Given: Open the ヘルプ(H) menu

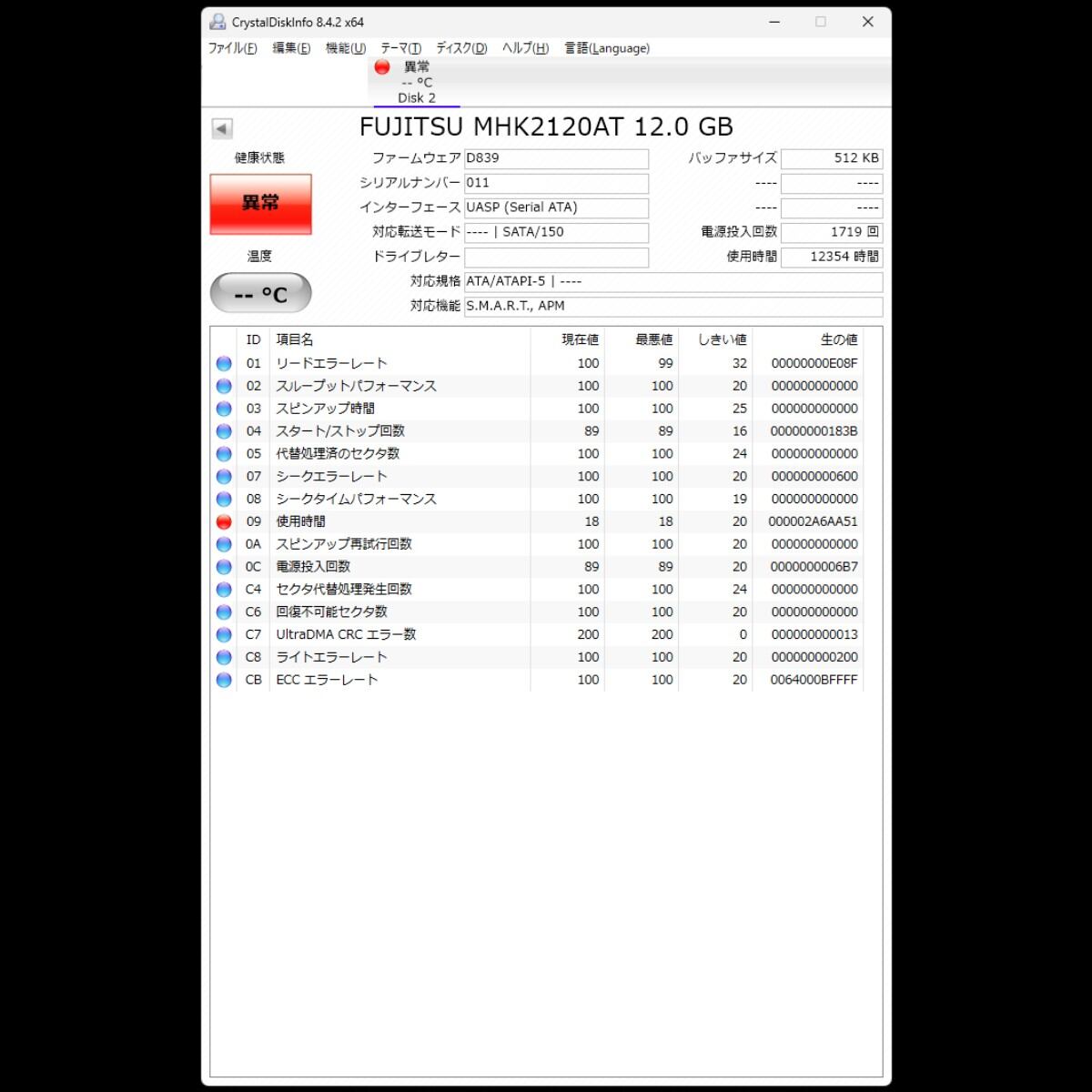Looking at the screenshot, I should coord(526,48).
